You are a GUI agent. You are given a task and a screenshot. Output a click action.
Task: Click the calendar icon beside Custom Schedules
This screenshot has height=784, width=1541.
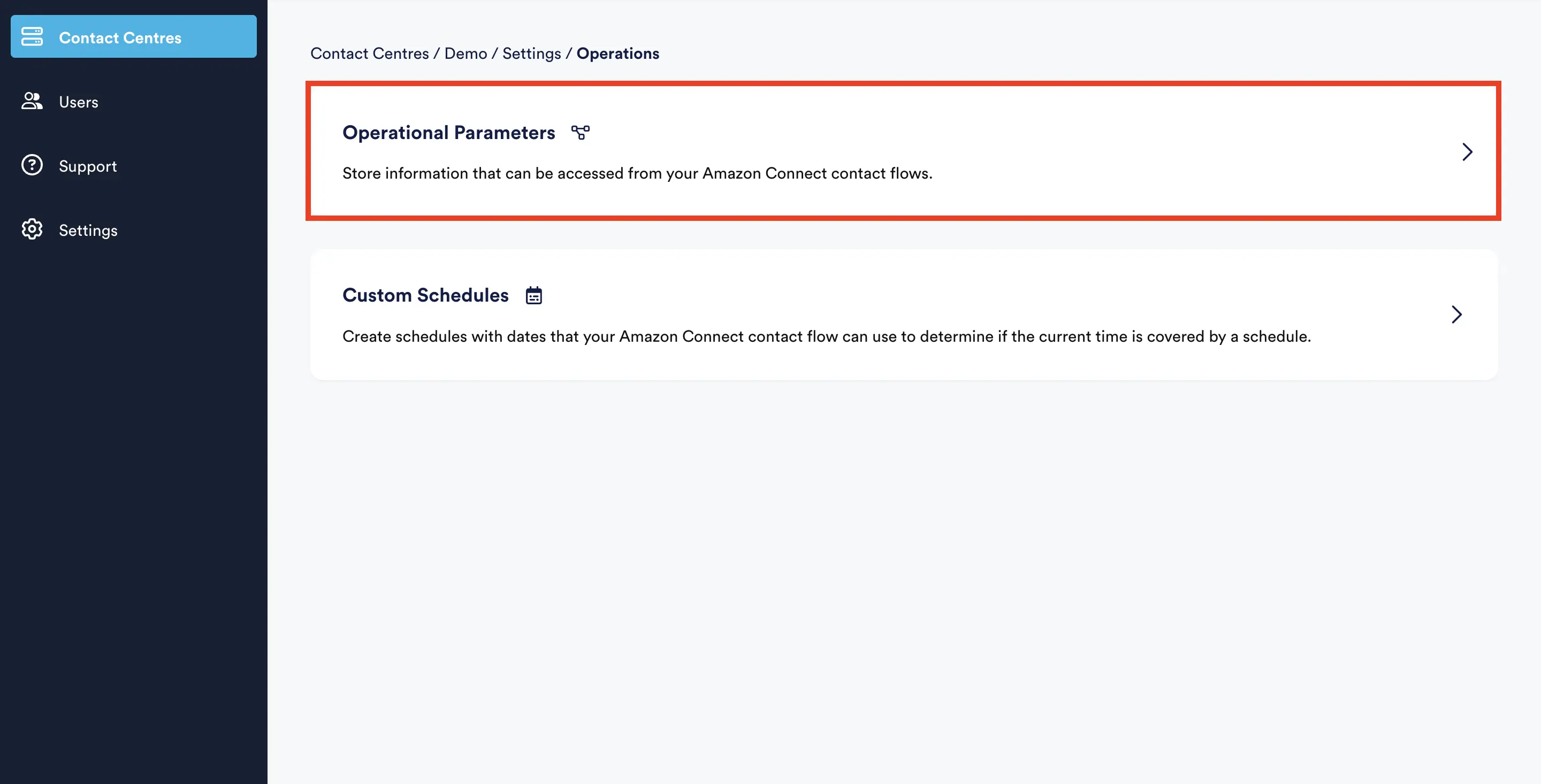(533, 295)
